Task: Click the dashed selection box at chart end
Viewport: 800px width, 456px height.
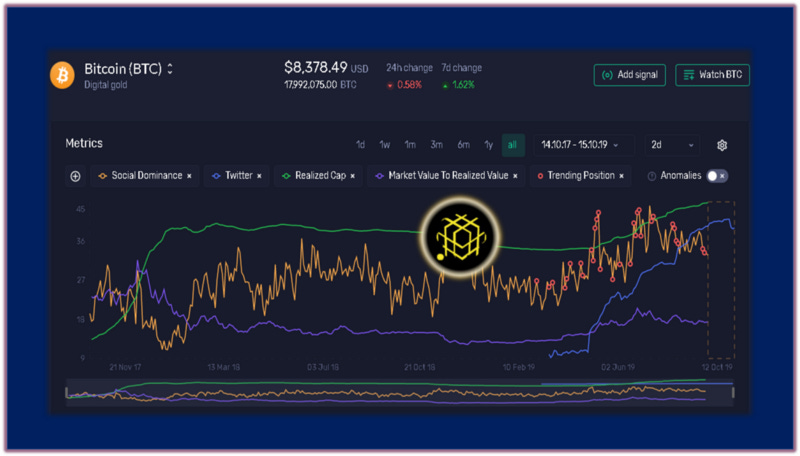Action: (721, 280)
